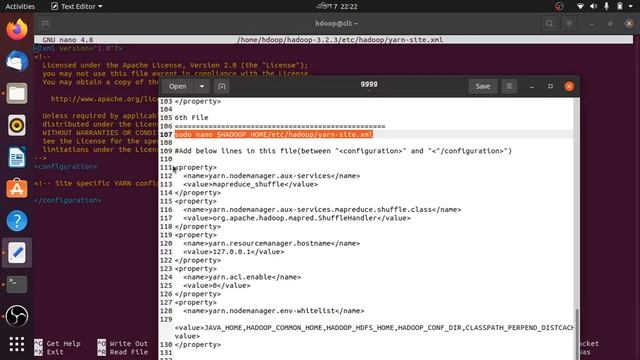The image size is (640, 360).
Task: Click the Write Out shortcut in nano
Action: pyautogui.click(x=123, y=344)
